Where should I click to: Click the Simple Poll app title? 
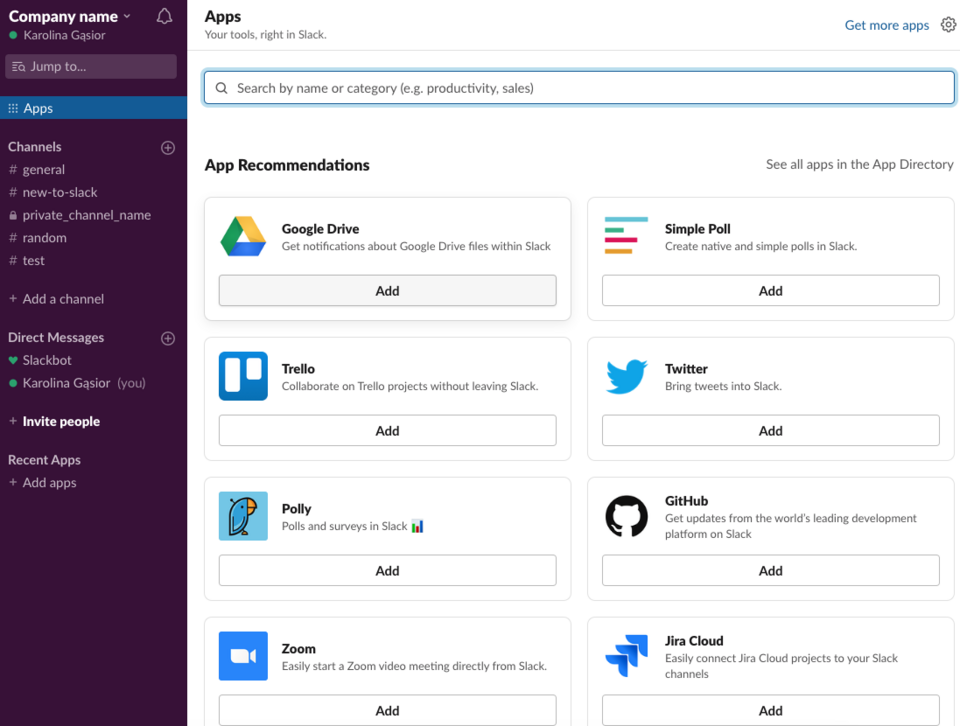coord(697,229)
